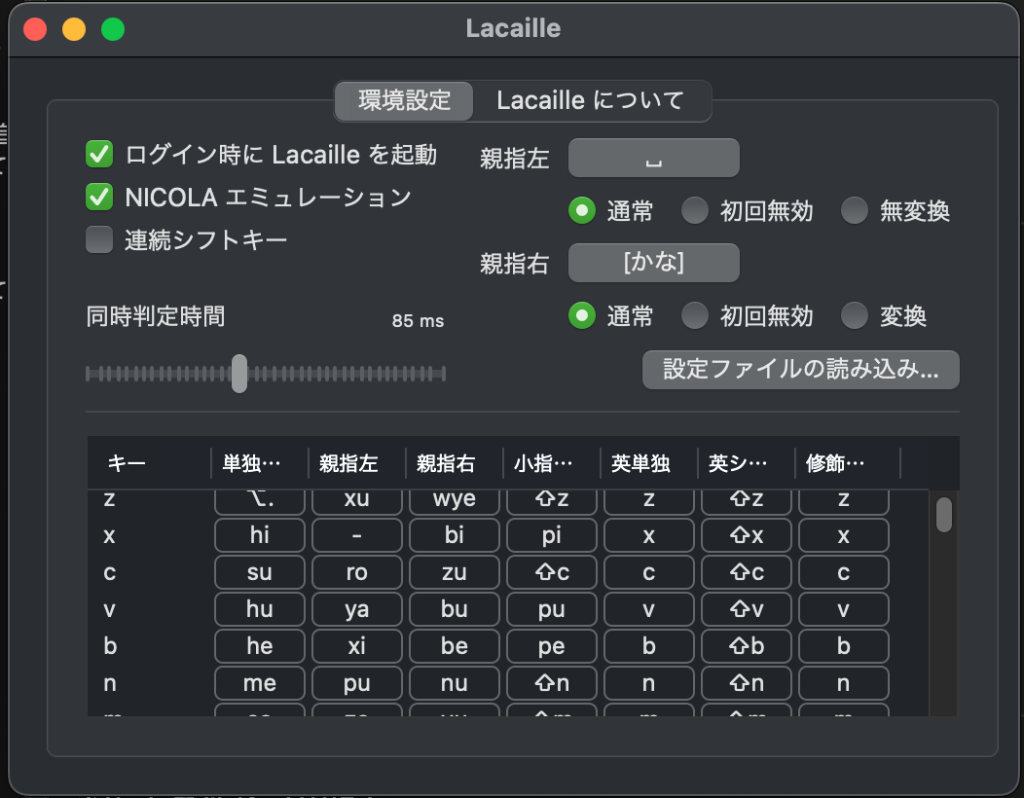Click the 'wye' cell in row z

(x=455, y=502)
